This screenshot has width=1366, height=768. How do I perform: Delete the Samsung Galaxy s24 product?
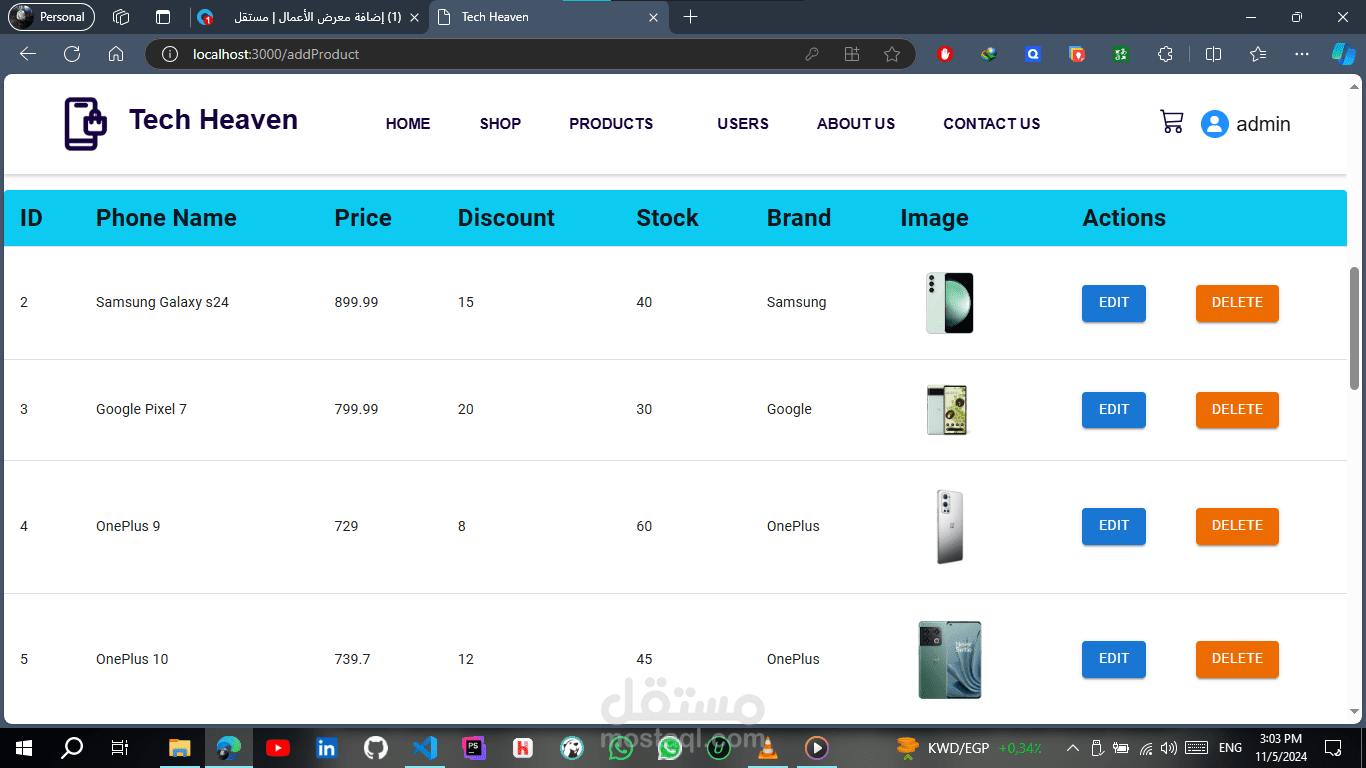[x=1237, y=303]
